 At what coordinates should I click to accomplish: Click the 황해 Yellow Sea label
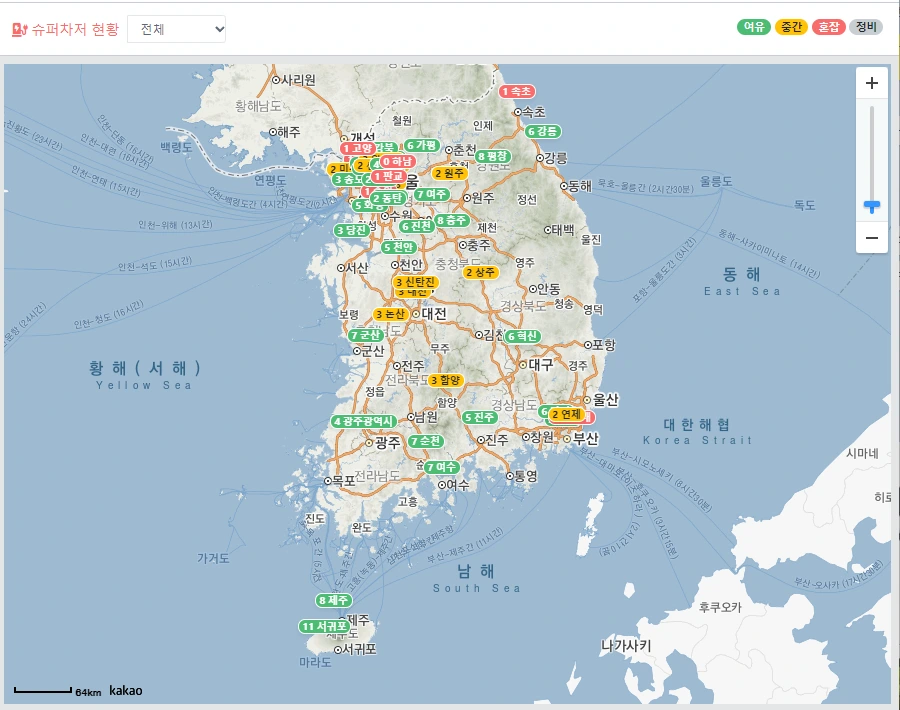[x=144, y=374]
